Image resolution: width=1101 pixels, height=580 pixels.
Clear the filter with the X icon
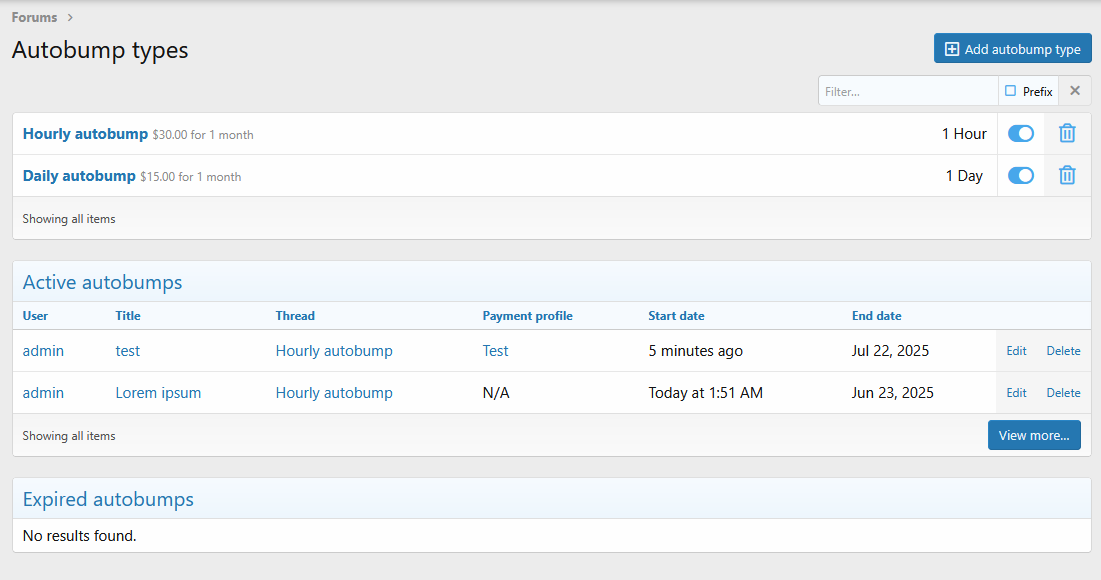click(x=1075, y=91)
